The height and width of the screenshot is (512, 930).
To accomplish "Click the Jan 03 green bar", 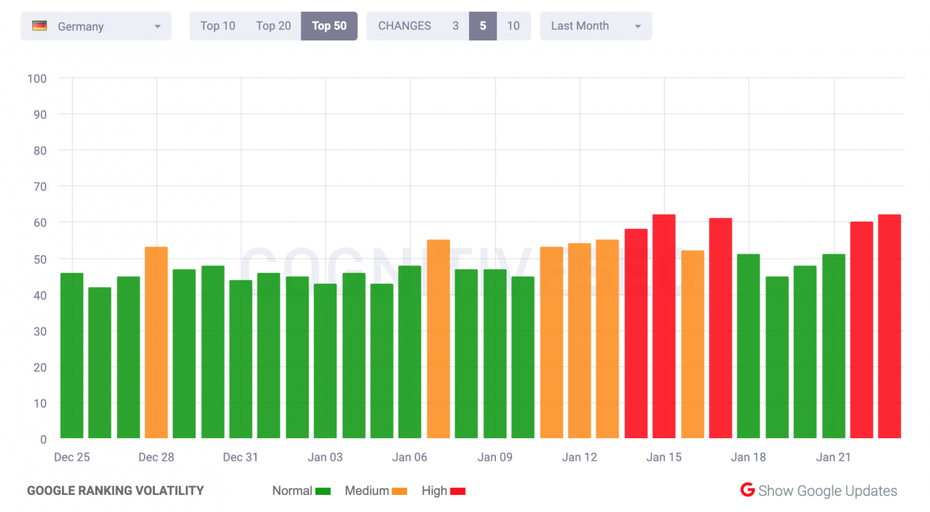I will 325,361.
